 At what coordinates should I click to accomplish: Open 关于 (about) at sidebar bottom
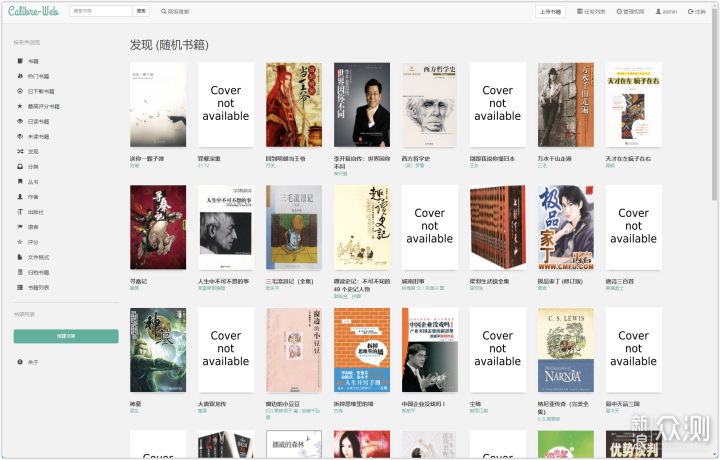click(33, 361)
